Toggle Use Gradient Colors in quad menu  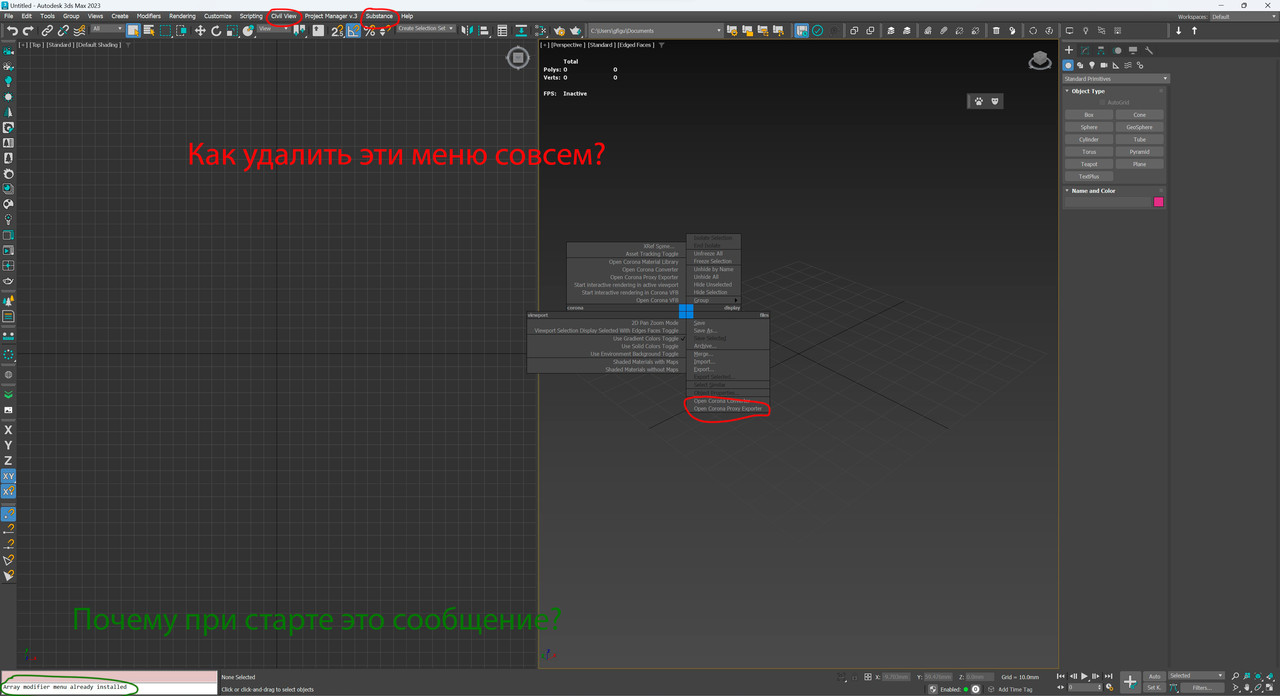648,338
